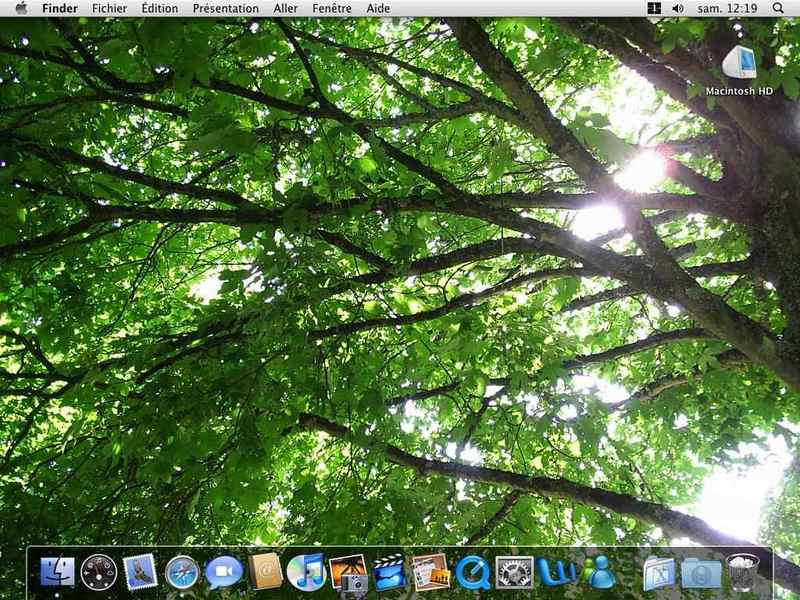Launch Microsoft Word from the Dock
The height and width of the screenshot is (600, 800).
point(556,572)
